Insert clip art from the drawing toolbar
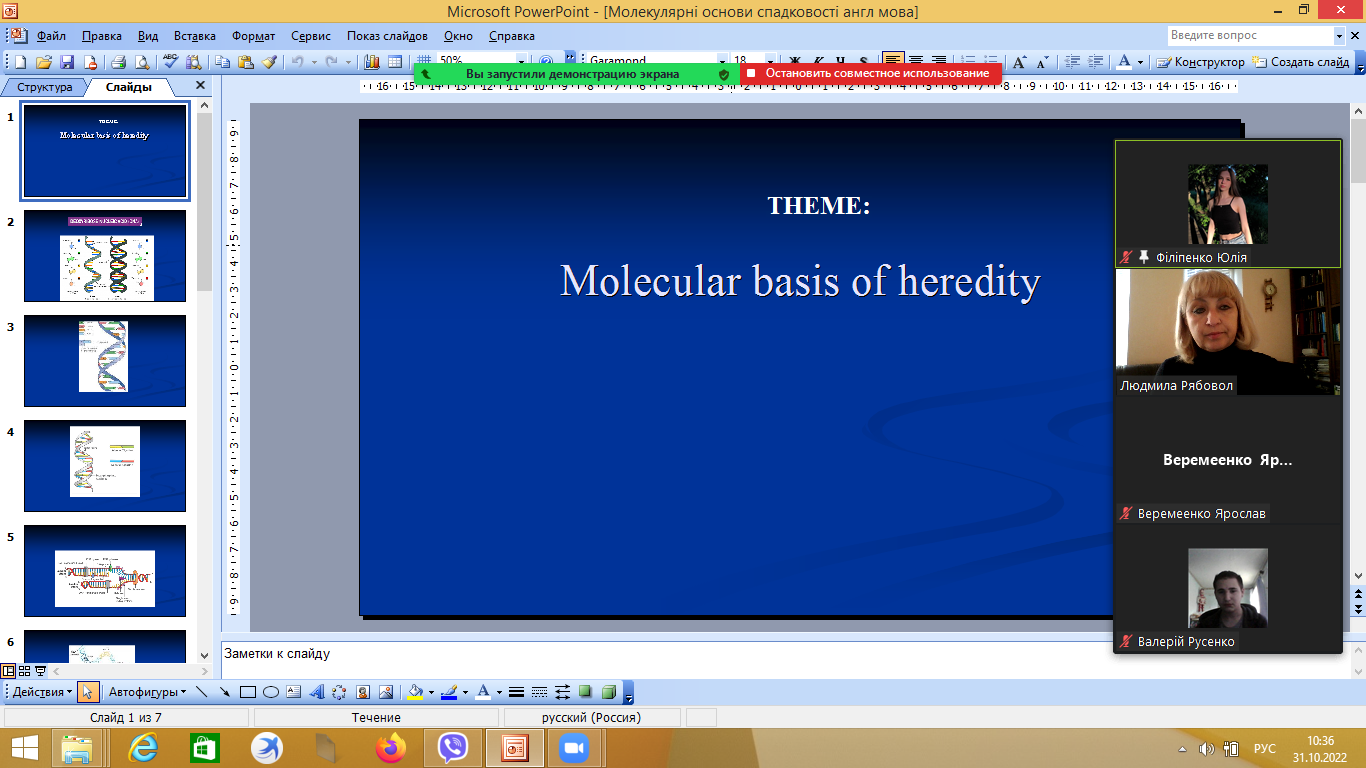Screen dimensions: 1366x768 363,692
